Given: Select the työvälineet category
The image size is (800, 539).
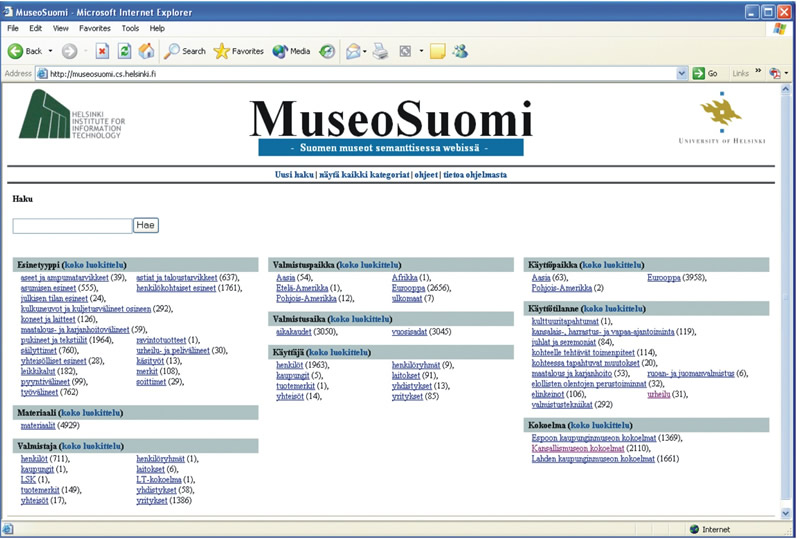Looking at the screenshot, I should (40, 392).
